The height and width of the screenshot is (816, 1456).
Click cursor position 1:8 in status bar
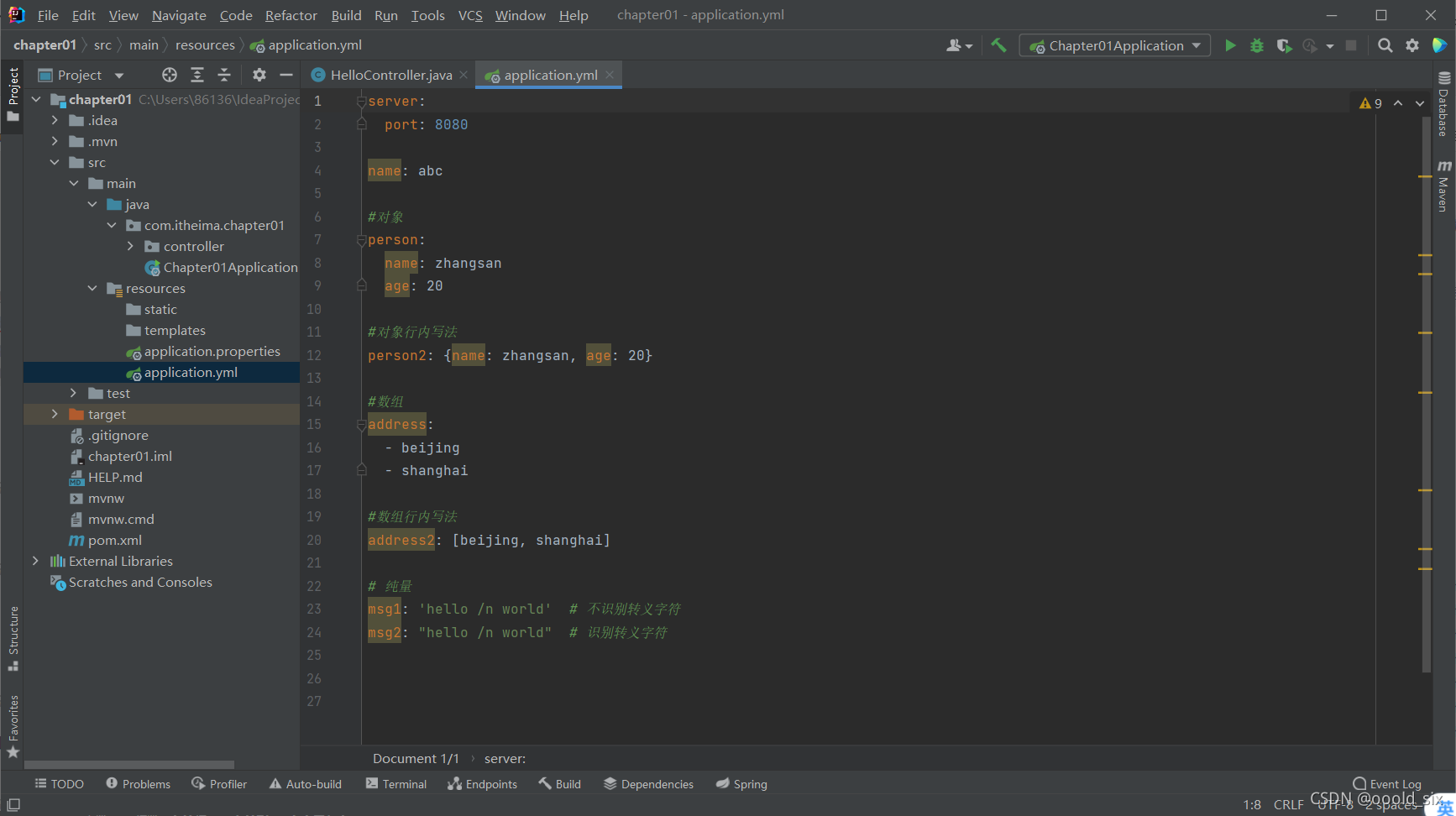pyautogui.click(x=1252, y=804)
